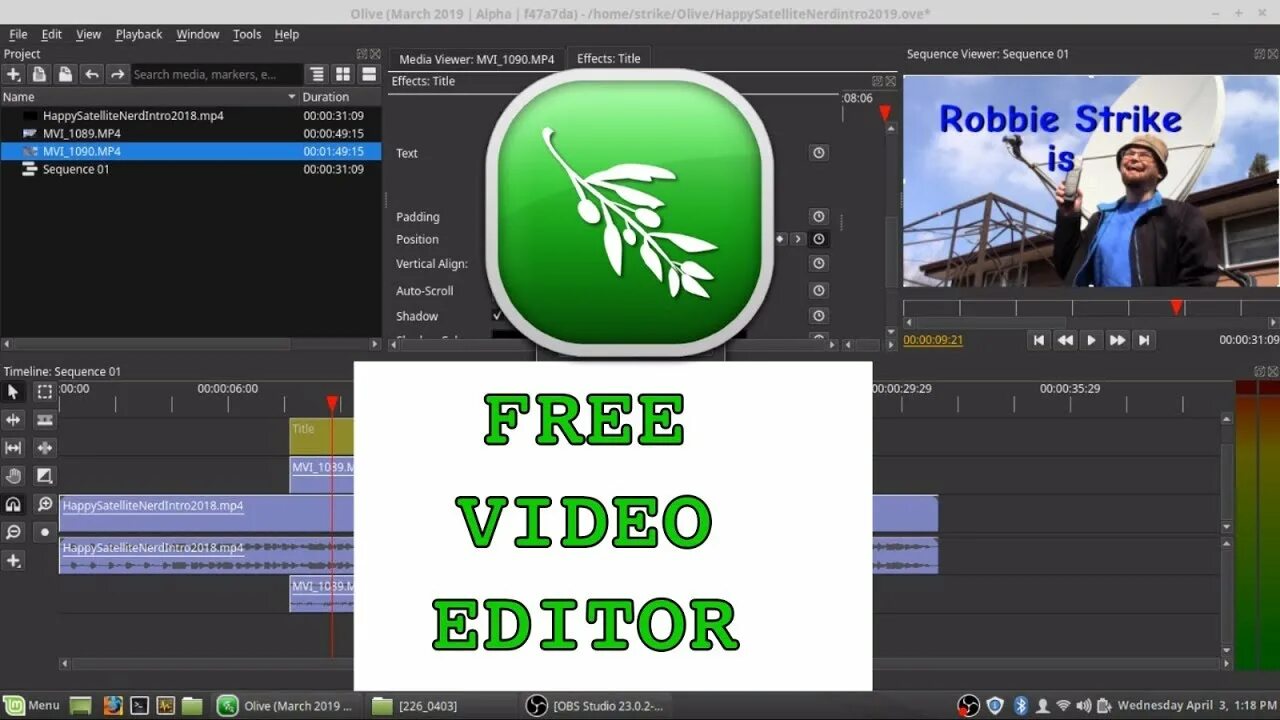Switch to the Media Viewer: MVI_1090.MP4 tab
The width and height of the screenshot is (1280, 720).
(477, 59)
